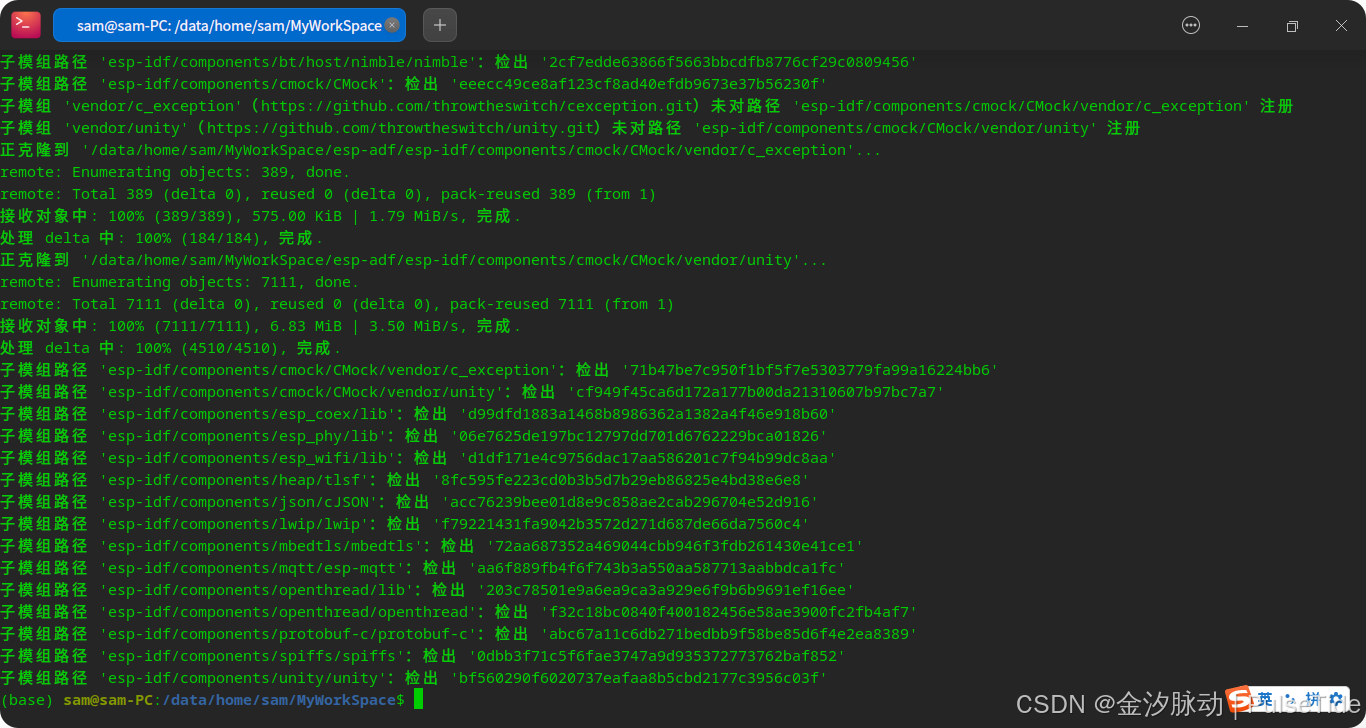This screenshot has height=728, width=1366.
Task: Click the delta '100% (4510/4510)' line
Action: [x=171, y=348]
